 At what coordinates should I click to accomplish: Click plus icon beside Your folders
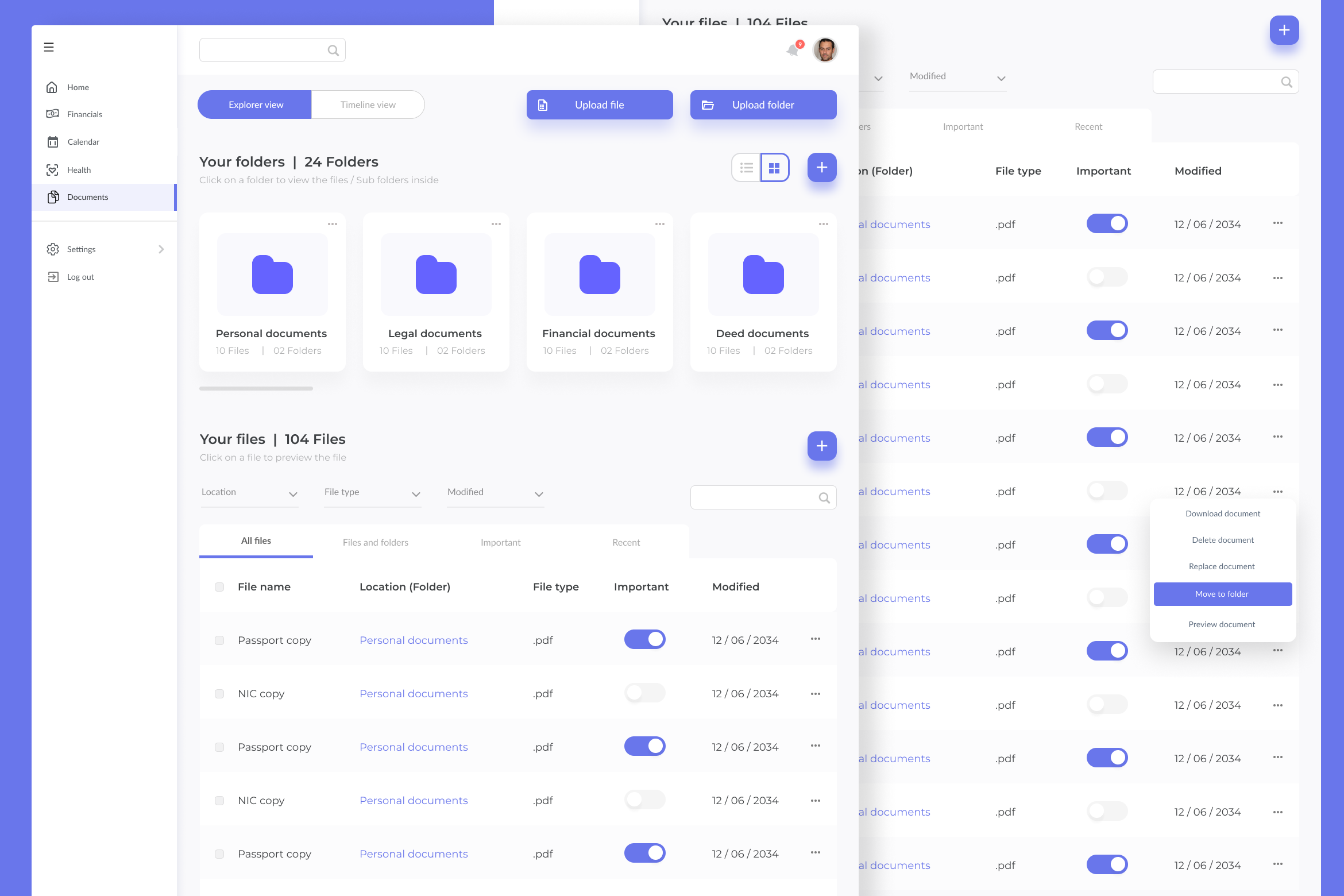(x=822, y=168)
